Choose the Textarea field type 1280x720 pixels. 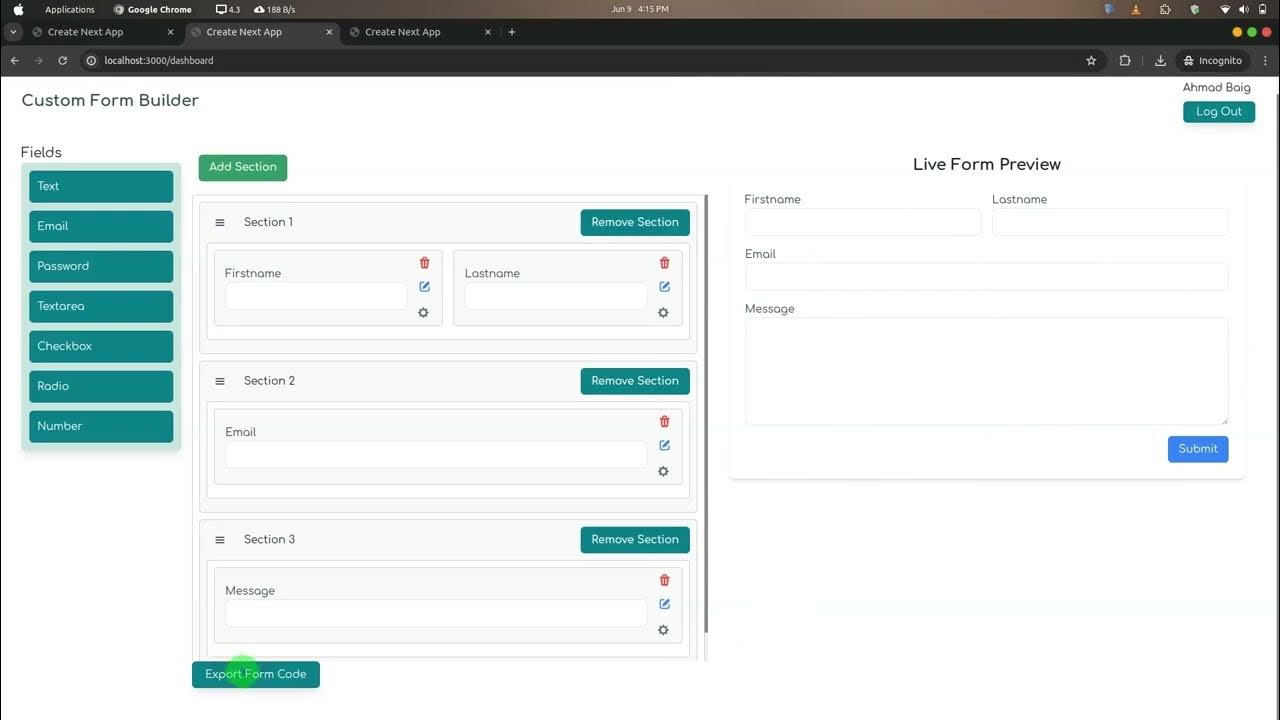[101, 307]
